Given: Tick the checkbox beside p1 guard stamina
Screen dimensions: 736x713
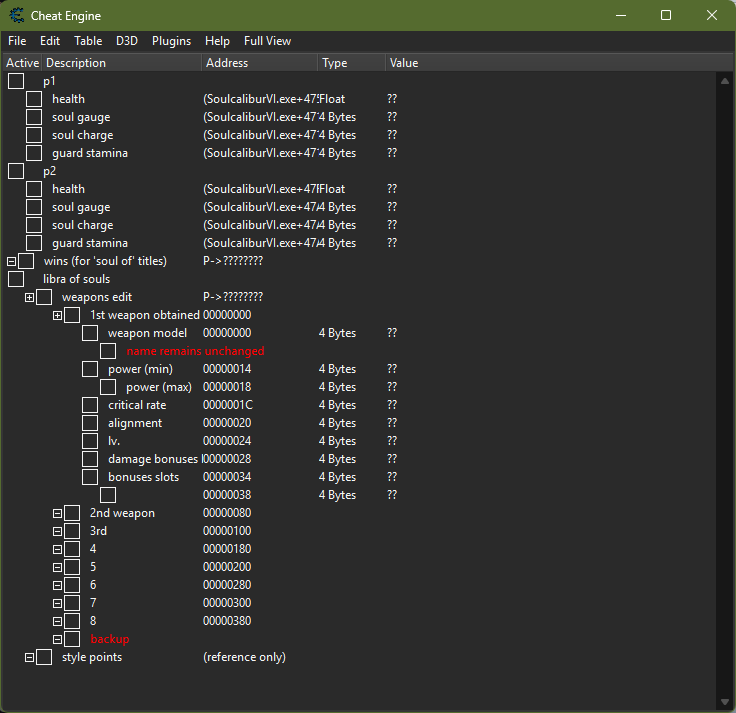Looking at the screenshot, I should coord(34,153).
